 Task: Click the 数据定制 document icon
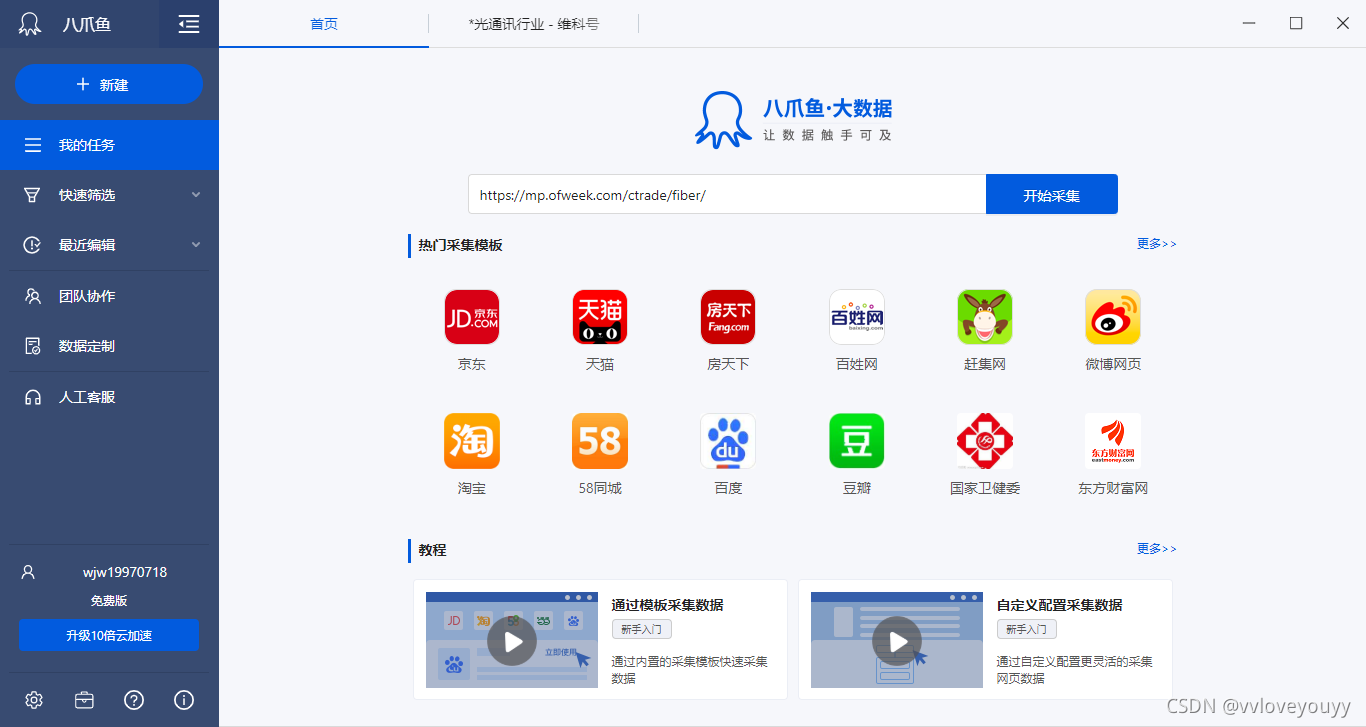click(33, 346)
